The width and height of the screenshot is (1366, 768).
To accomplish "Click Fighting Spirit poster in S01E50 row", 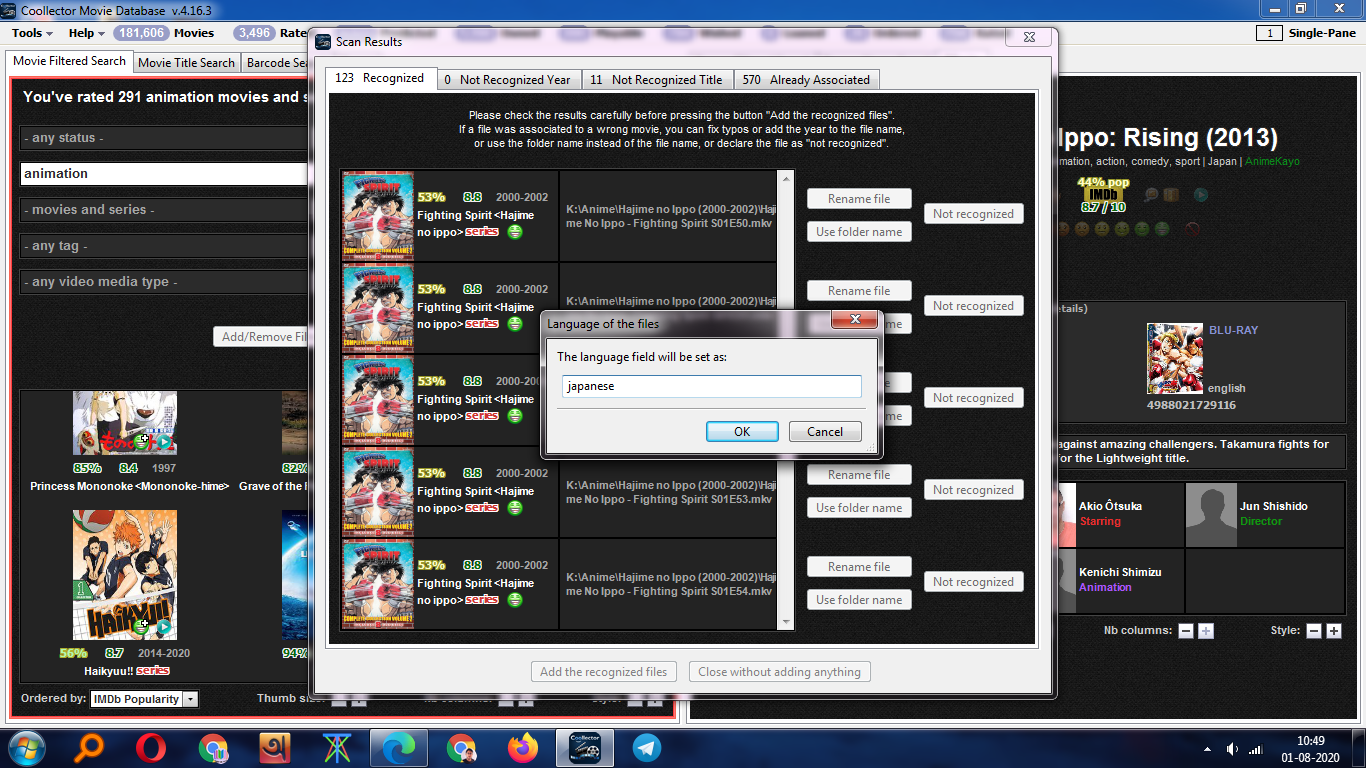I will point(378,215).
